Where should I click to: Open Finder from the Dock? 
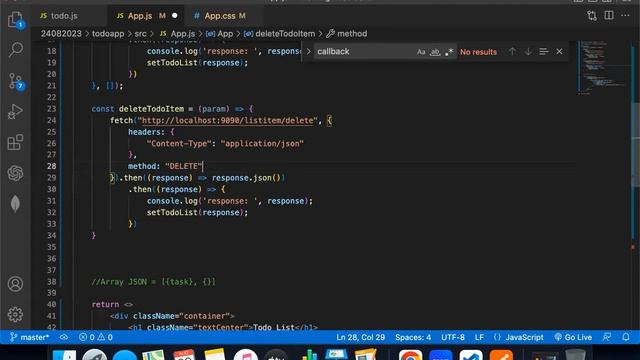pyautogui.click(x=64, y=355)
